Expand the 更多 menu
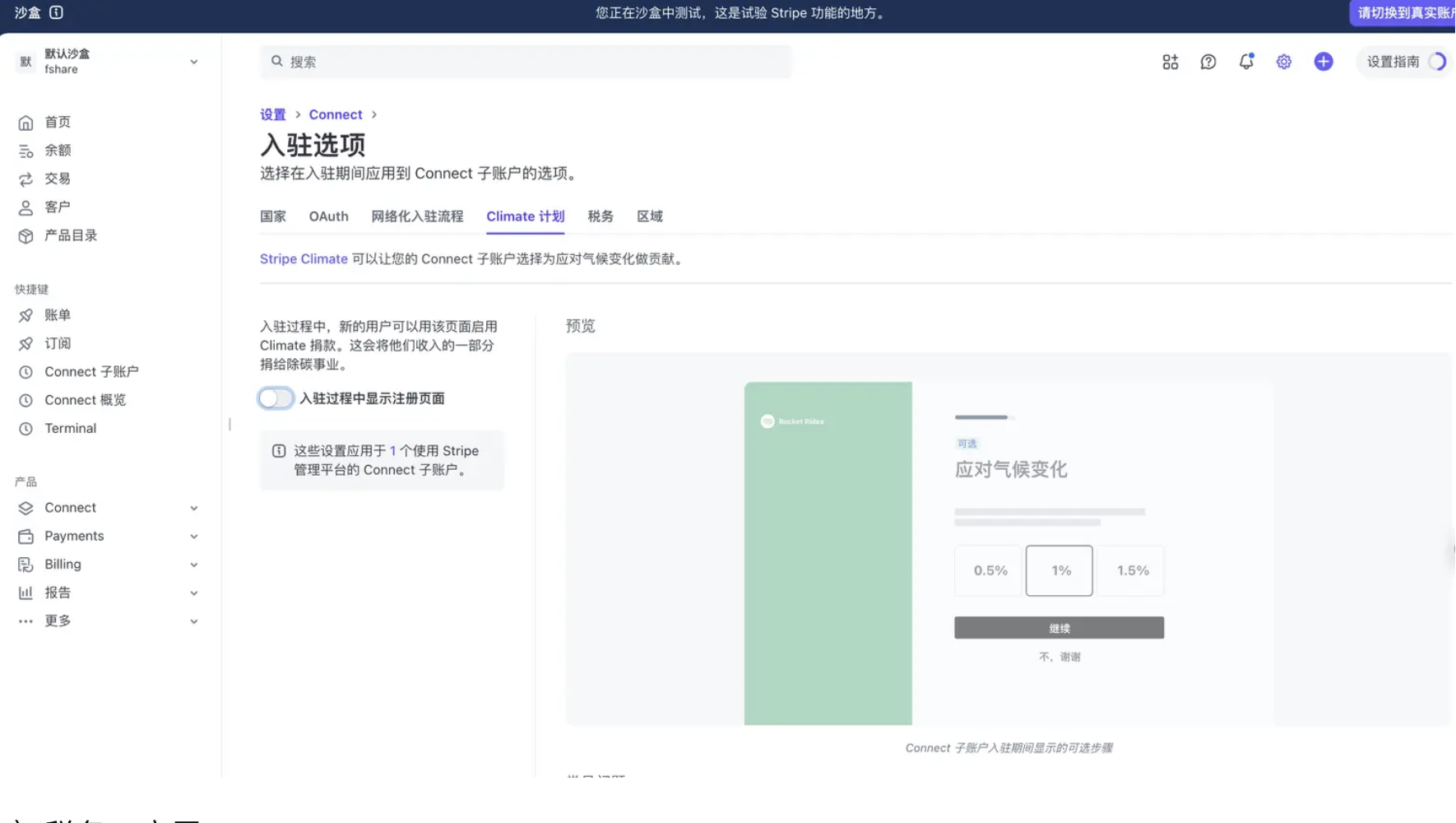The height and width of the screenshot is (823, 1456). point(194,621)
